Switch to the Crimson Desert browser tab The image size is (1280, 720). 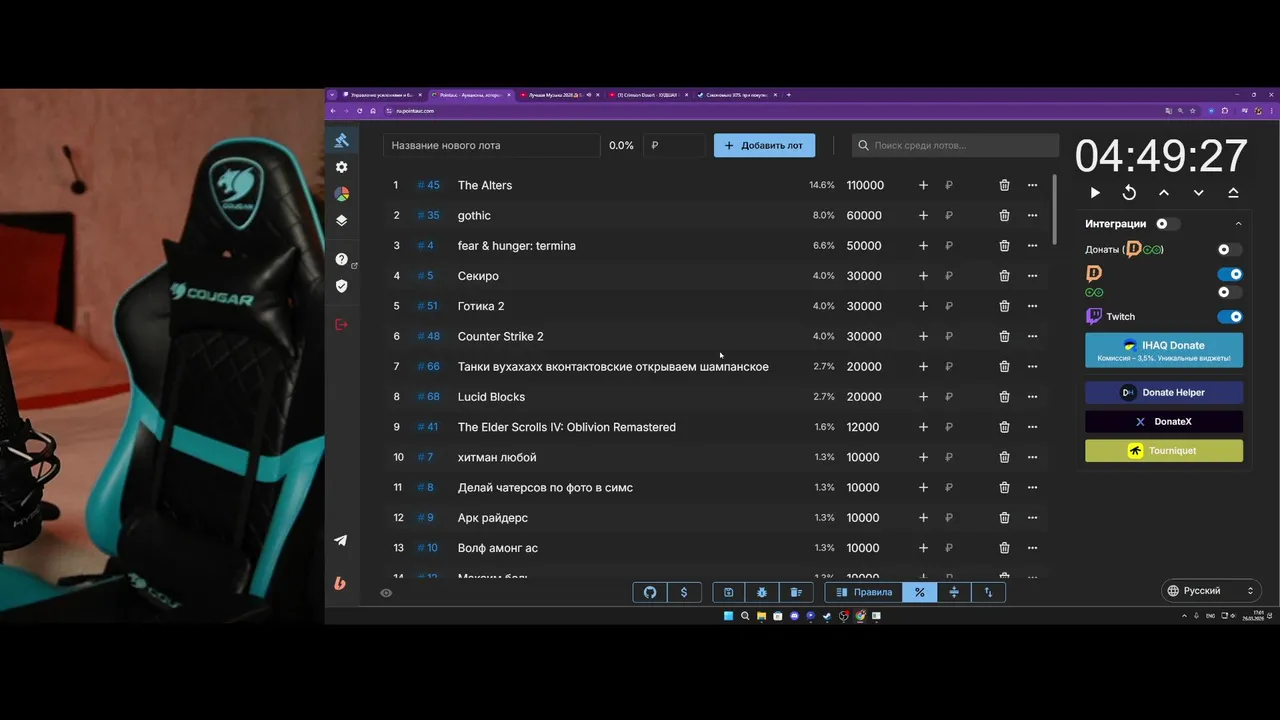click(647, 95)
